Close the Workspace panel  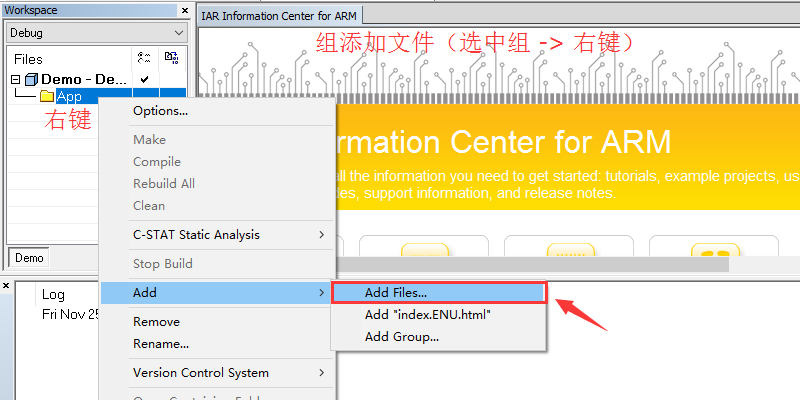click(185, 10)
